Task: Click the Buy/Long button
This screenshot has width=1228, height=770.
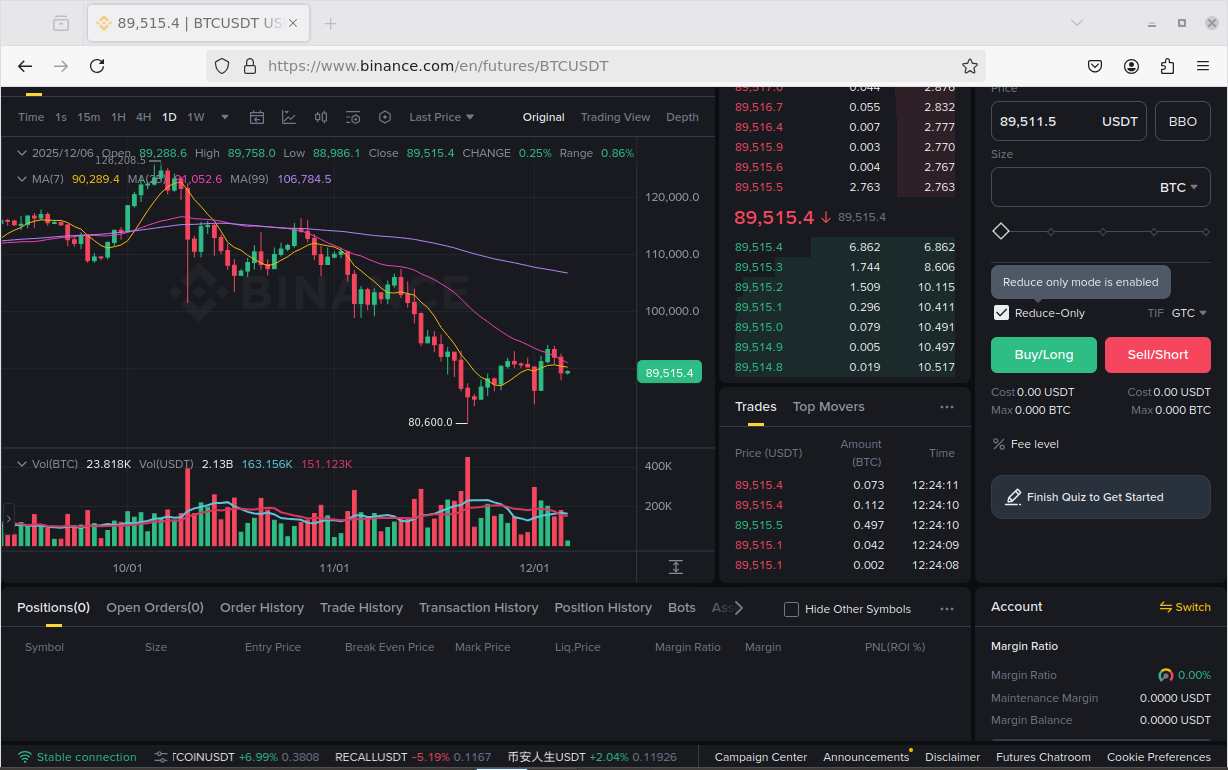Action: (x=1043, y=355)
